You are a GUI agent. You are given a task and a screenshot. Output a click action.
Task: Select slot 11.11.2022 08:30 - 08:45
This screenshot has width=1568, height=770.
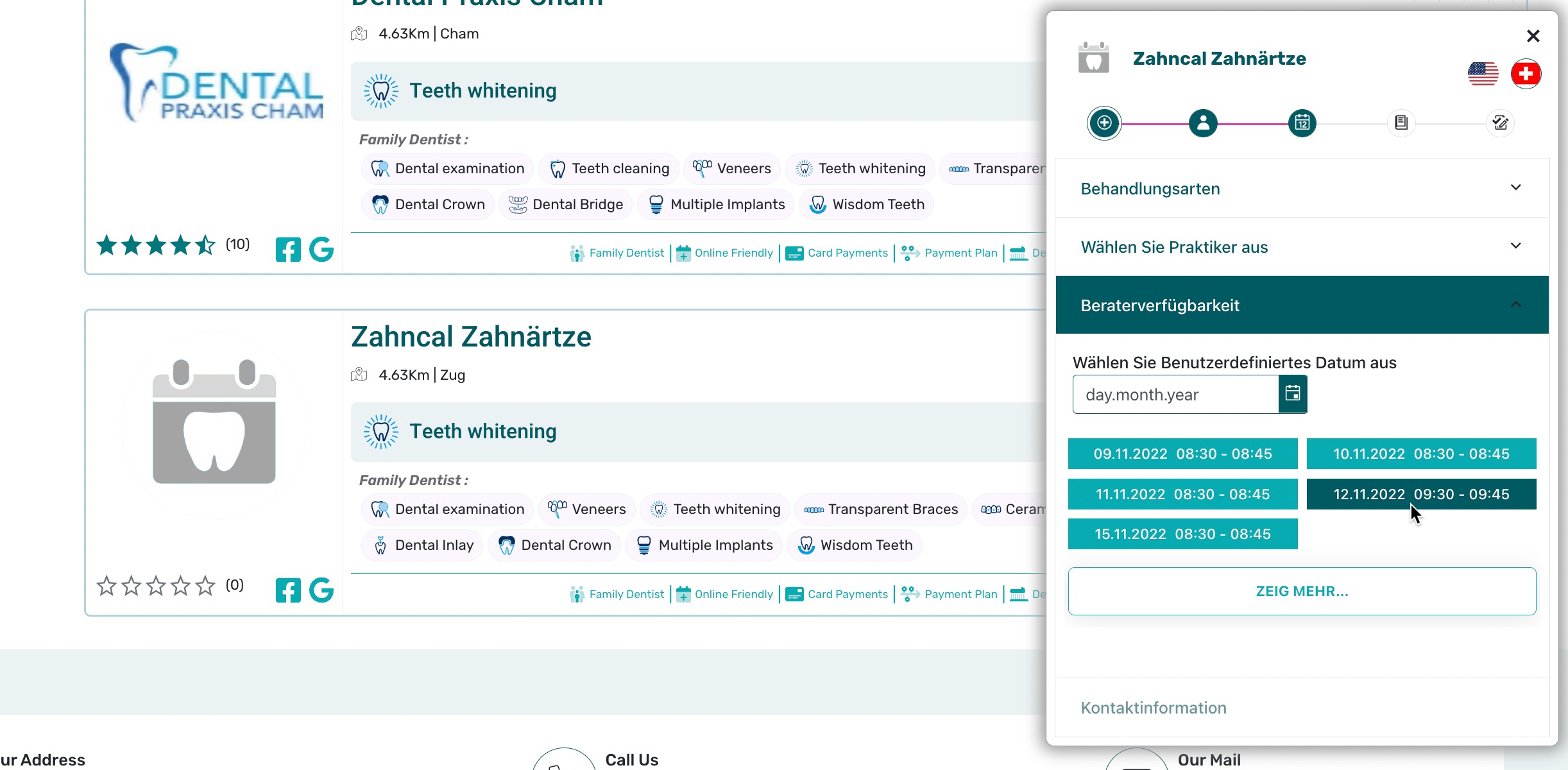[1182, 494]
